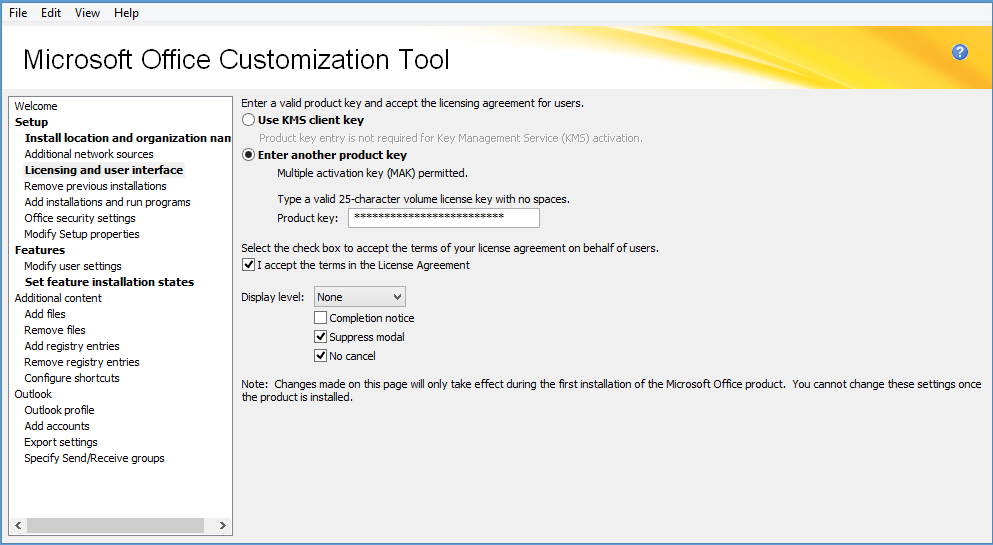Screen dimensions: 993x545
Task: Open the Display level dropdown
Action: (x=360, y=297)
